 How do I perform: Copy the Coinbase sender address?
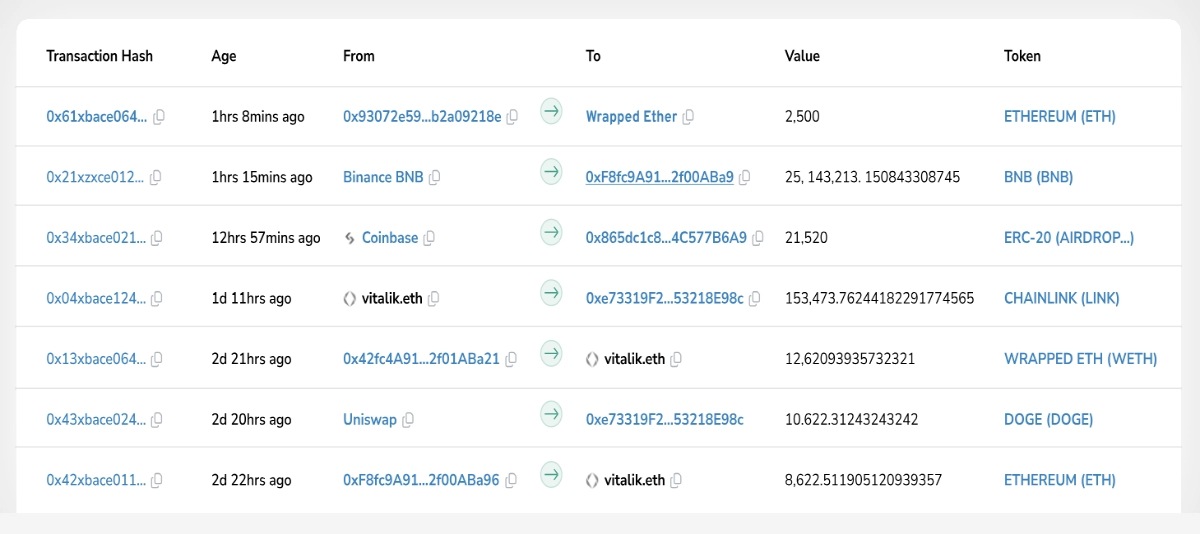[429, 239]
